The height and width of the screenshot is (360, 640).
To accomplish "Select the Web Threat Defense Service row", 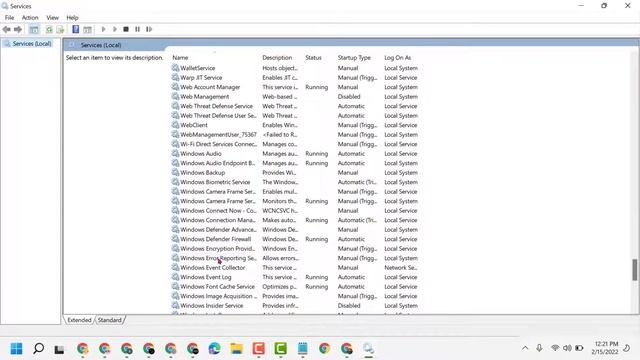I will [x=295, y=106].
